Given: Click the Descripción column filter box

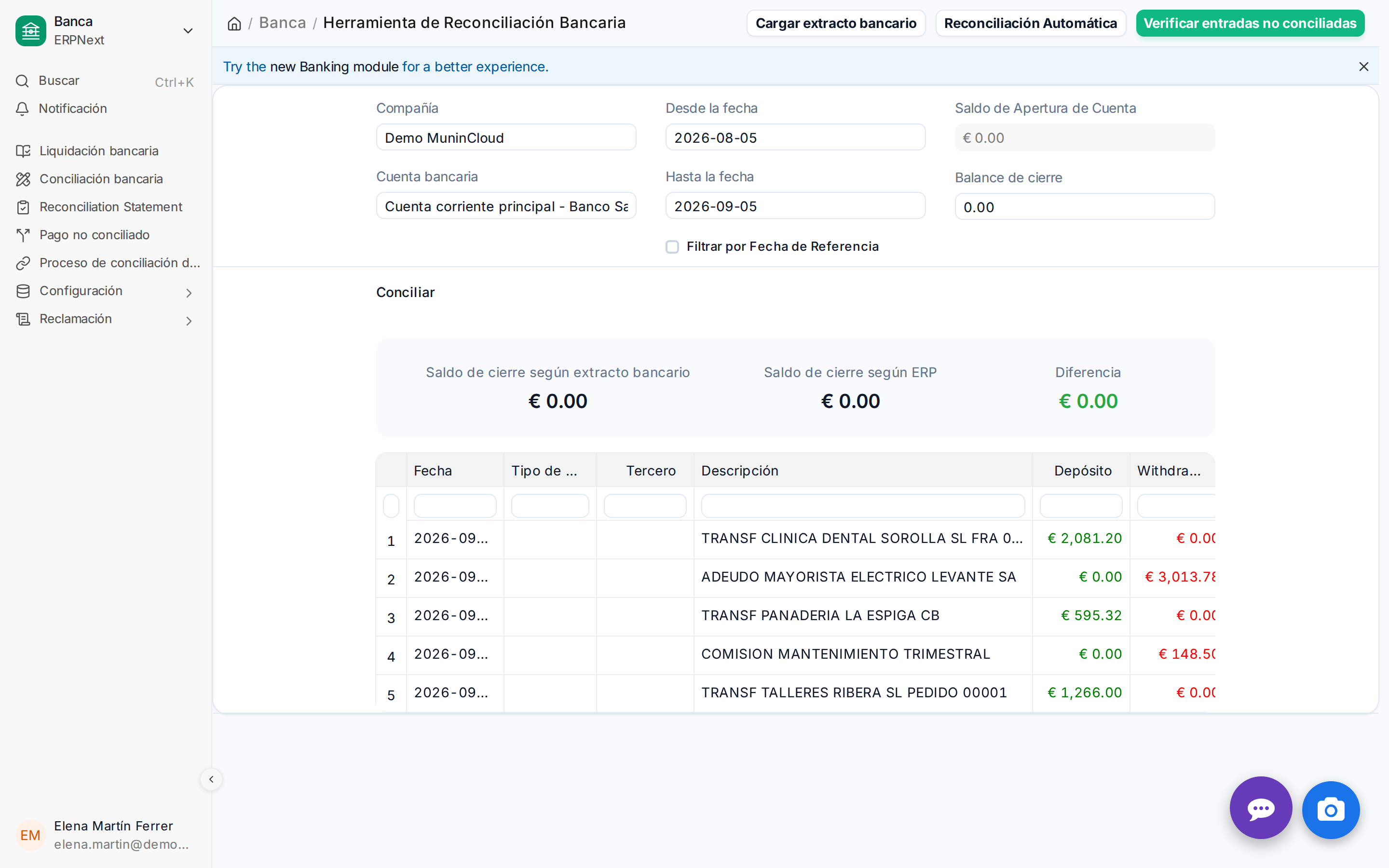Looking at the screenshot, I should [863, 506].
